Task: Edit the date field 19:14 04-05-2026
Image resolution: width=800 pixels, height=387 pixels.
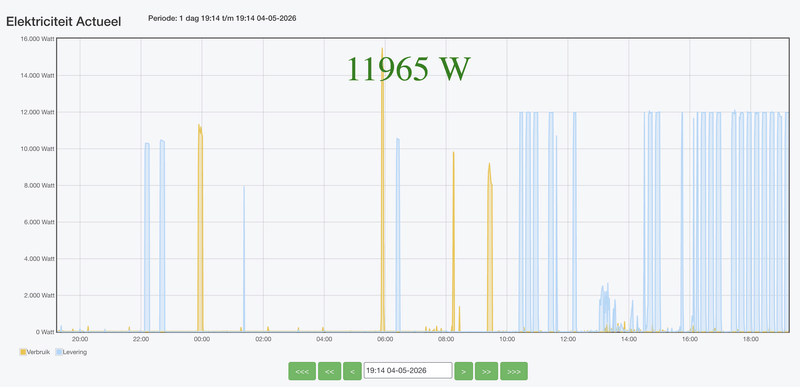Action: [x=408, y=371]
